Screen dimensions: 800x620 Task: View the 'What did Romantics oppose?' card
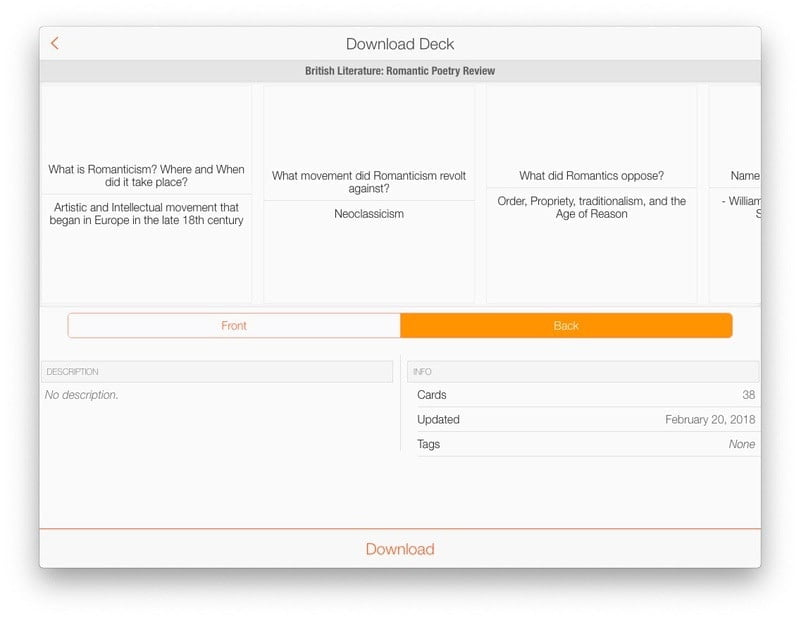tap(592, 192)
